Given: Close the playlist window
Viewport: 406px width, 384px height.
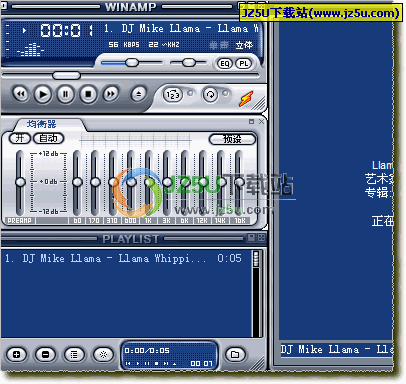Looking at the screenshot, I should (x=261, y=238).
